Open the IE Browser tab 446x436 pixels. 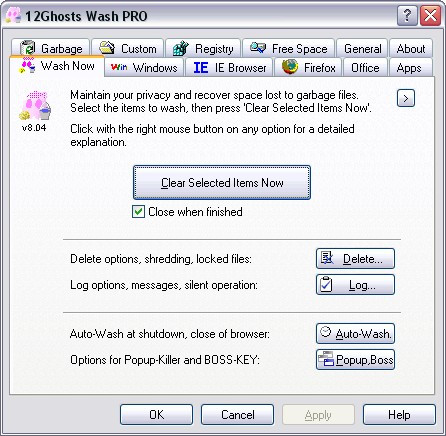click(x=229, y=68)
